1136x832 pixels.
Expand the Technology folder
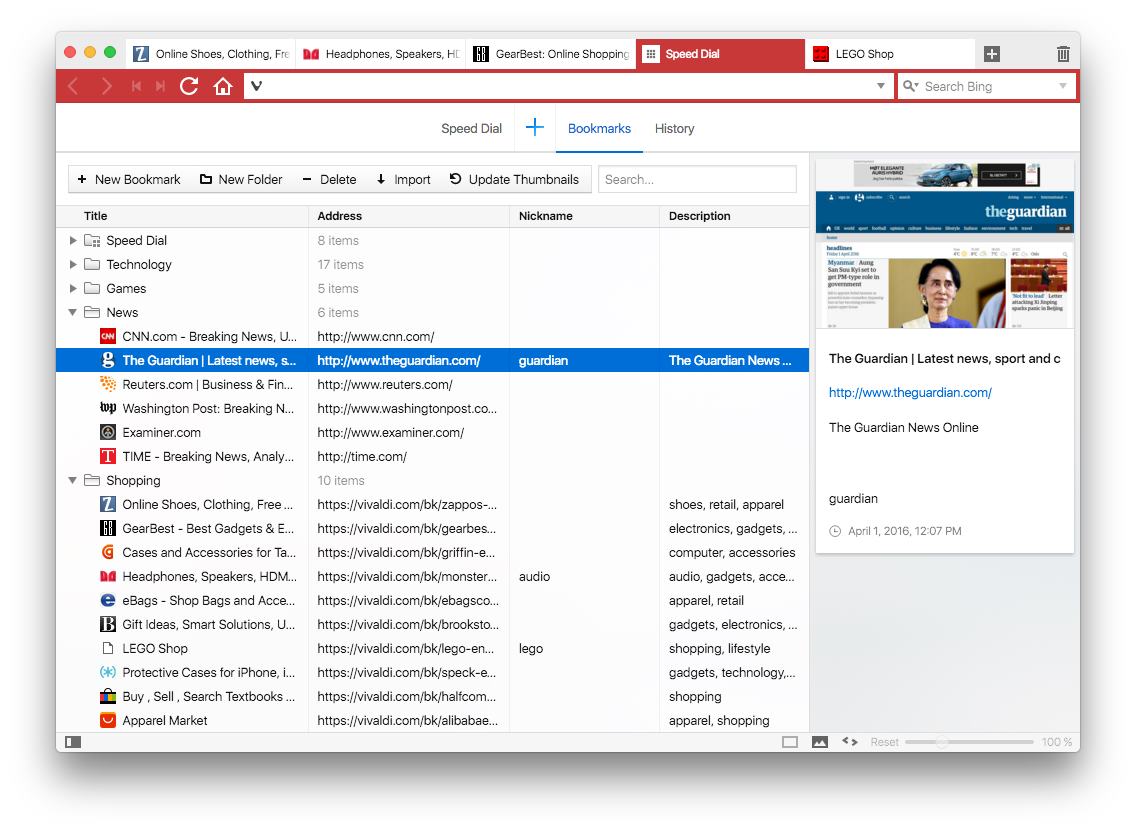(x=72, y=265)
